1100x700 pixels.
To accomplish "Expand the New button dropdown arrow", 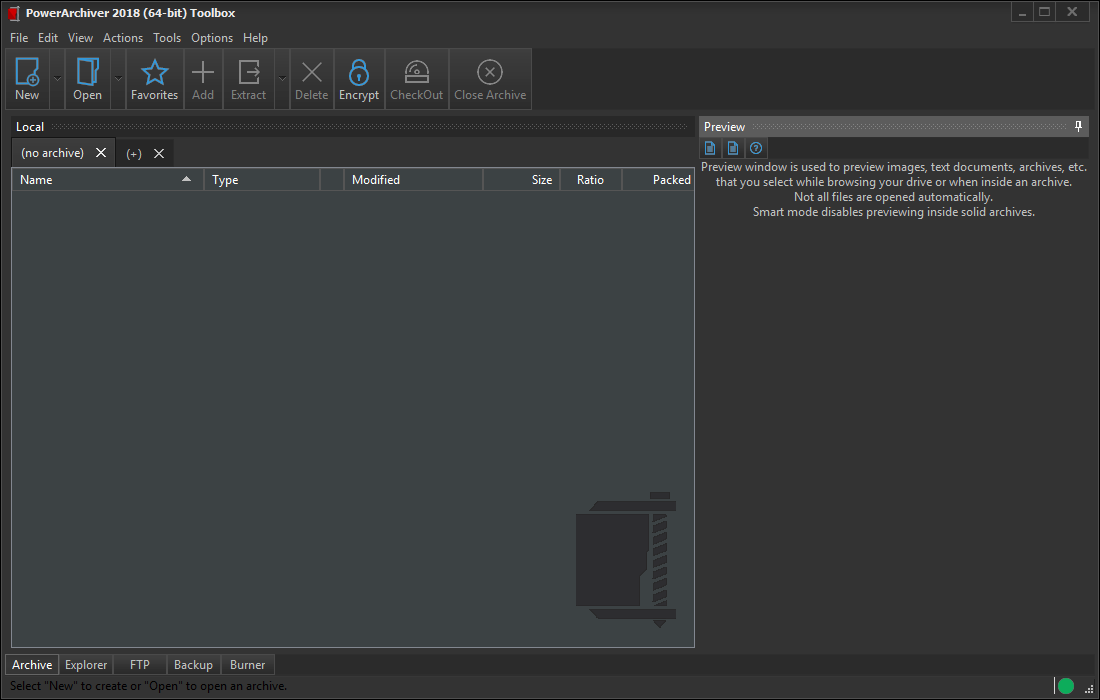I will [58, 79].
